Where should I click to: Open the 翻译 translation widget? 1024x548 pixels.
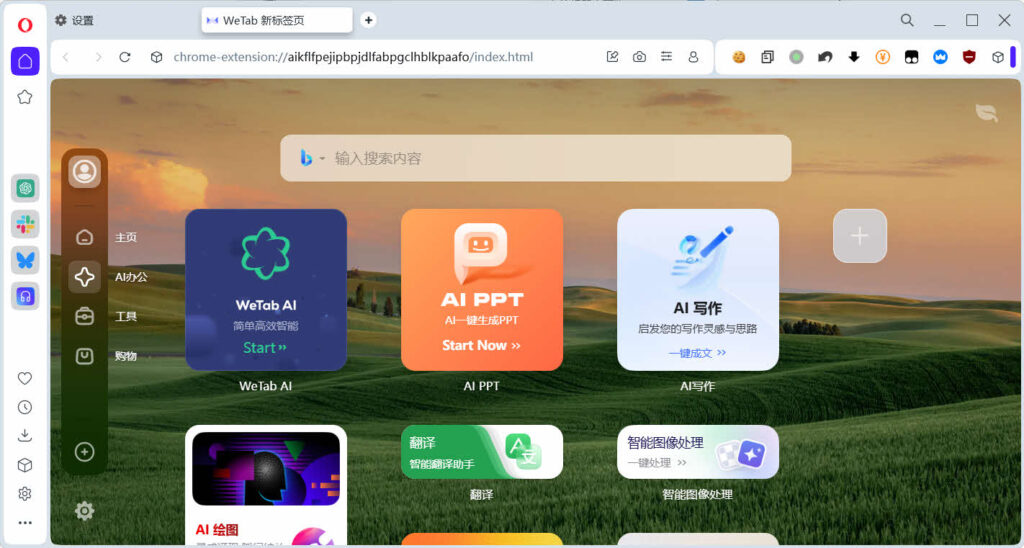(482, 452)
